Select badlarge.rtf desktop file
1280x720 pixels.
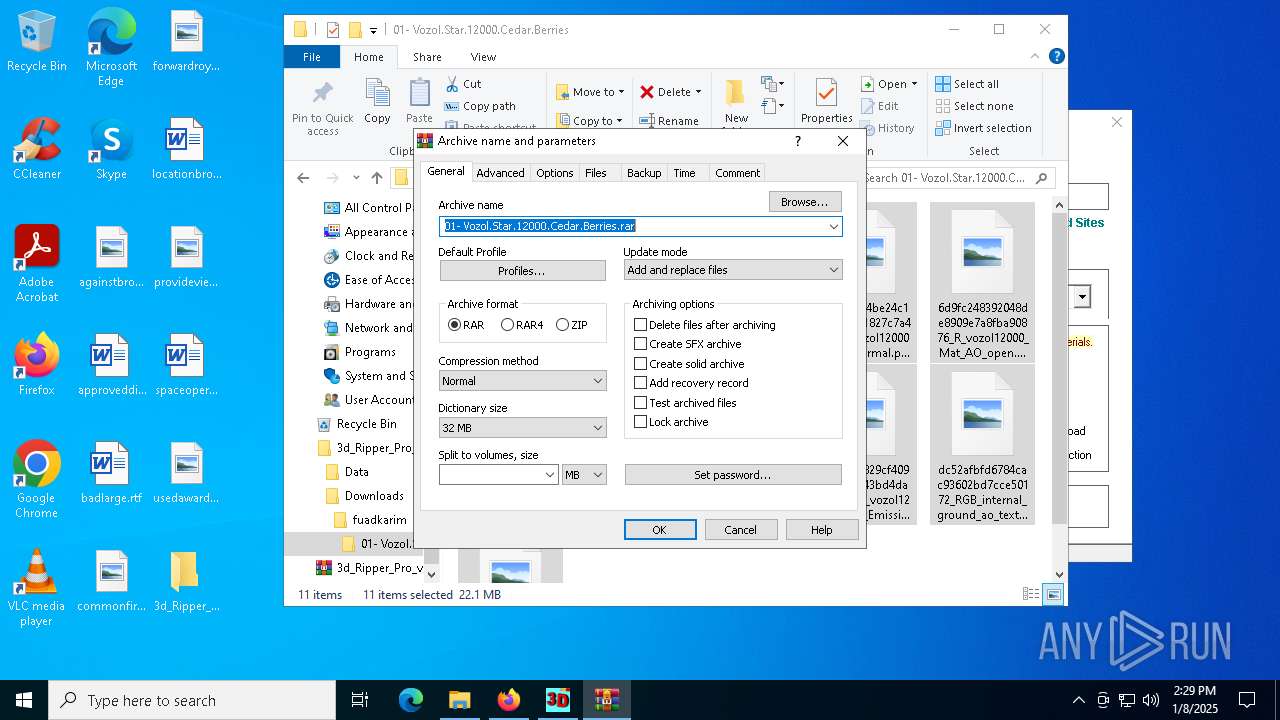[111, 474]
